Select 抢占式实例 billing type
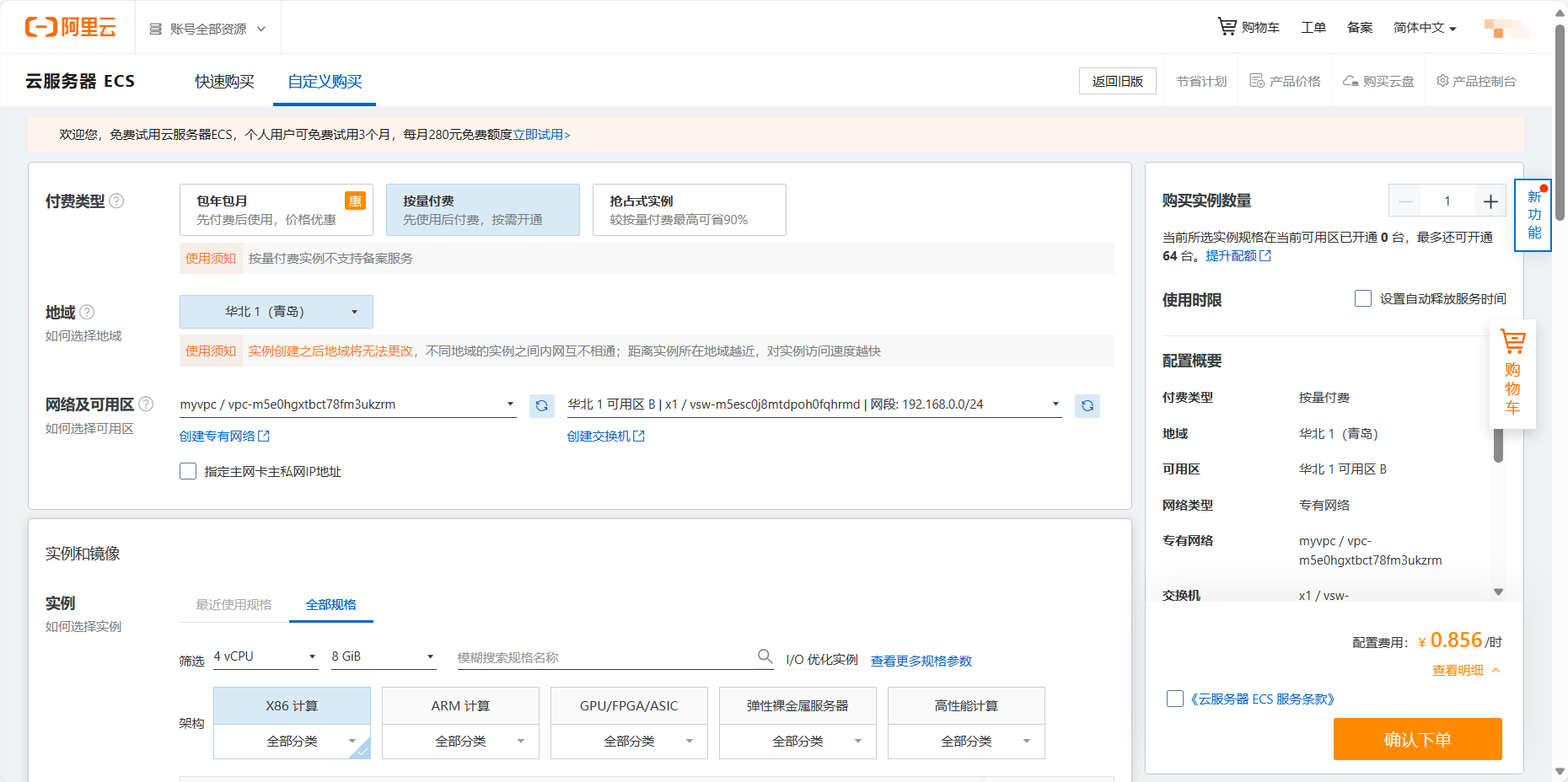The image size is (1568, 782). (690, 210)
